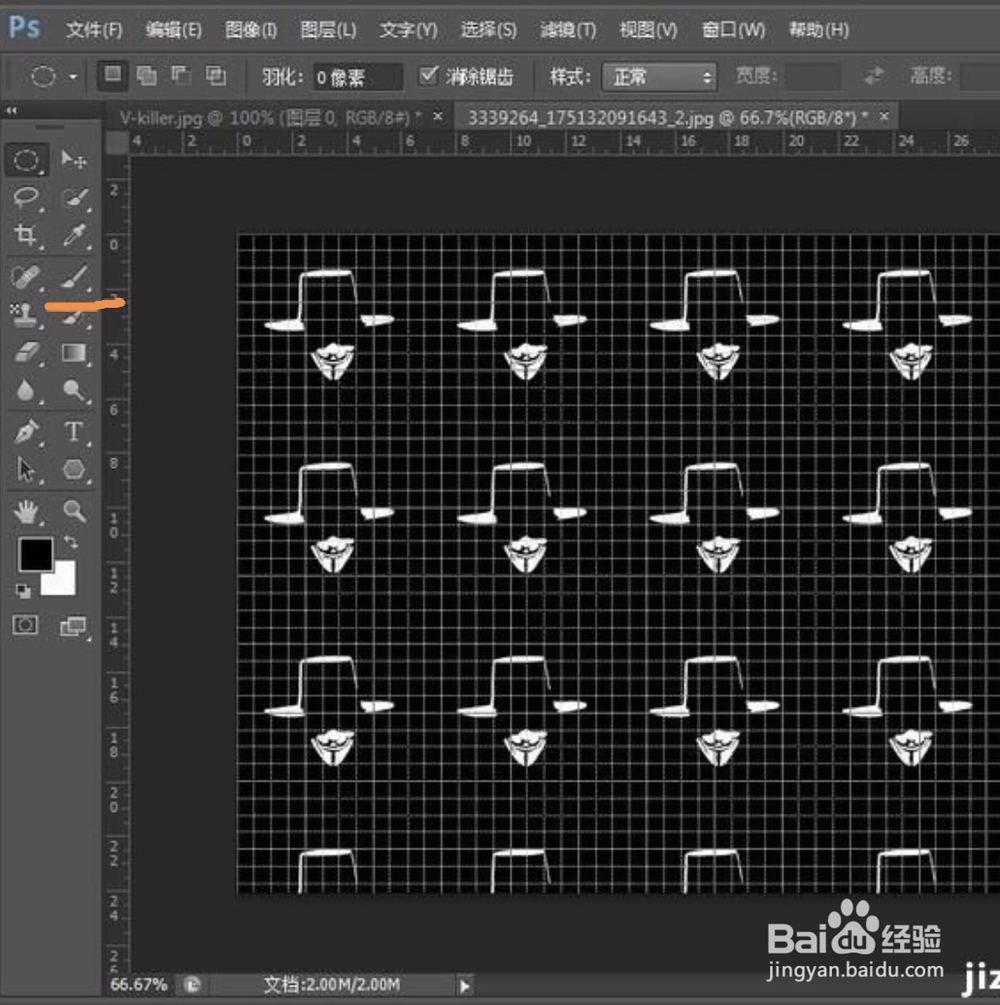Viewport: 1000px width, 1005px height.
Task: Select the Spot Healing Brush tool
Action: tap(26, 277)
